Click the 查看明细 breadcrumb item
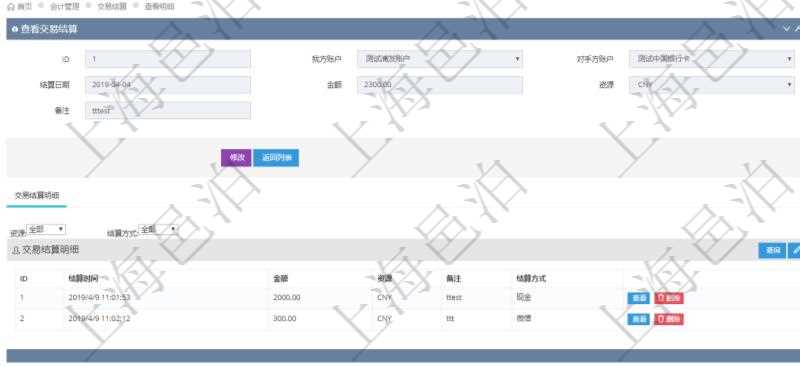The width and height of the screenshot is (800, 366). point(159,7)
